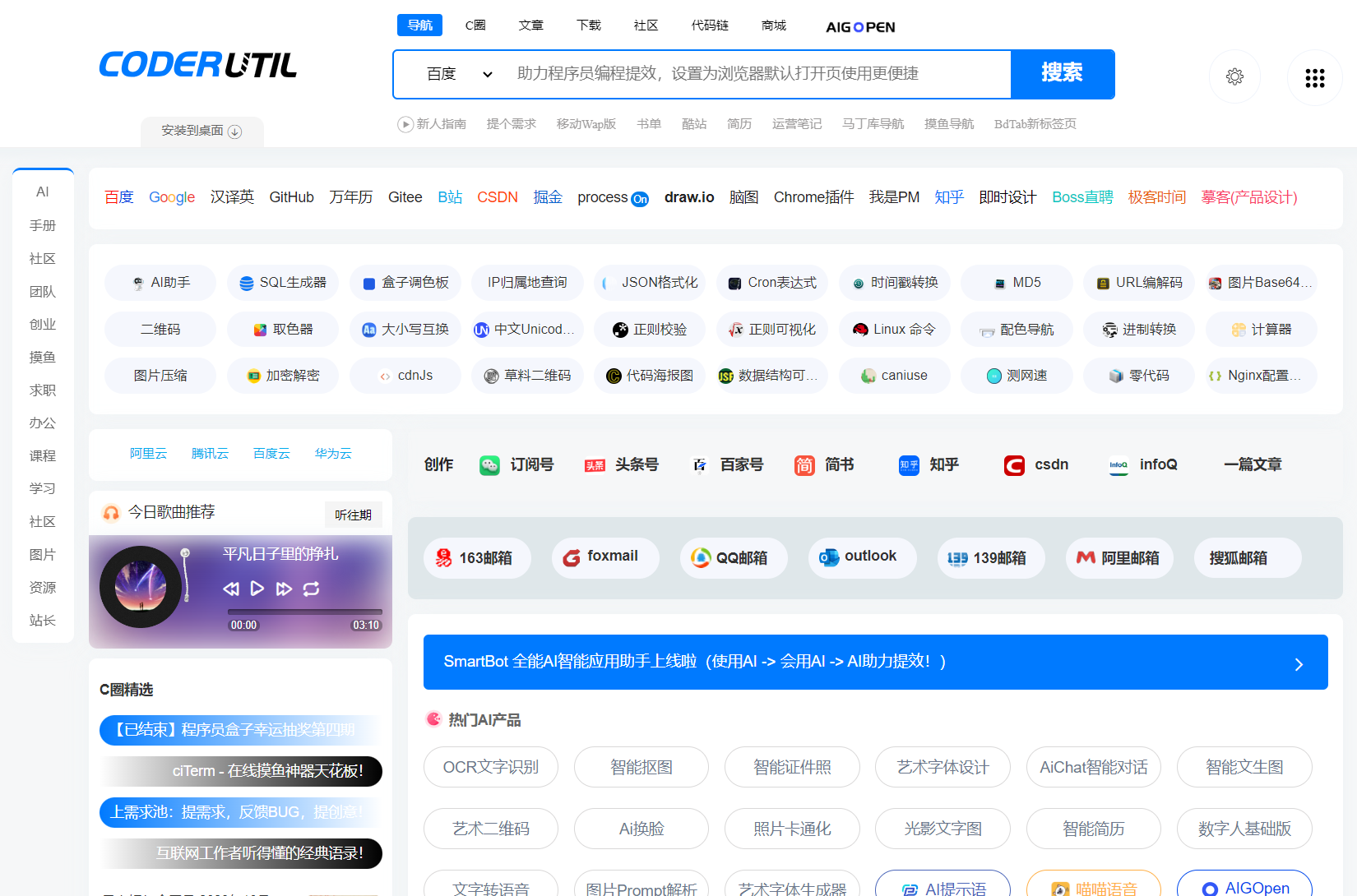1357x896 pixels.
Task: Open 阿里邮箱 mailbox
Action: pos(1119,558)
